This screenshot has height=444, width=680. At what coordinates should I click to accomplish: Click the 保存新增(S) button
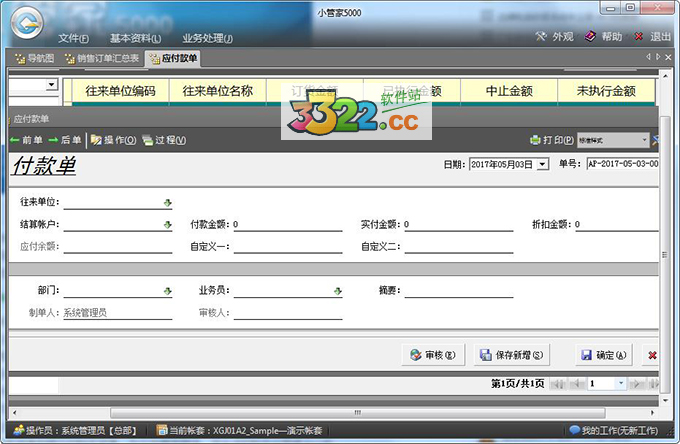click(x=512, y=355)
